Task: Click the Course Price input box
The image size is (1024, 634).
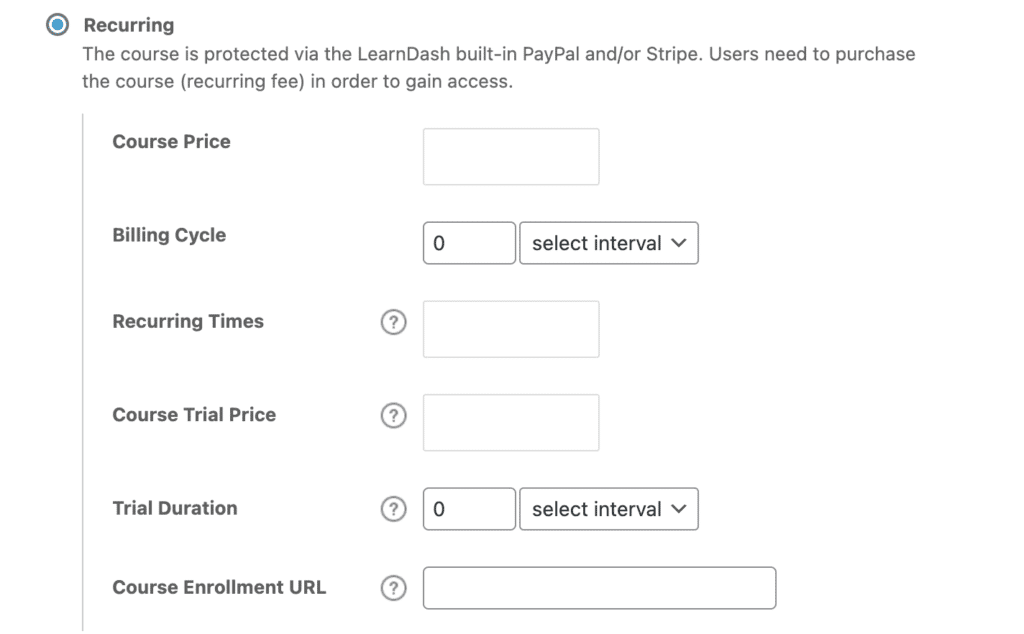Action: (510, 156)
